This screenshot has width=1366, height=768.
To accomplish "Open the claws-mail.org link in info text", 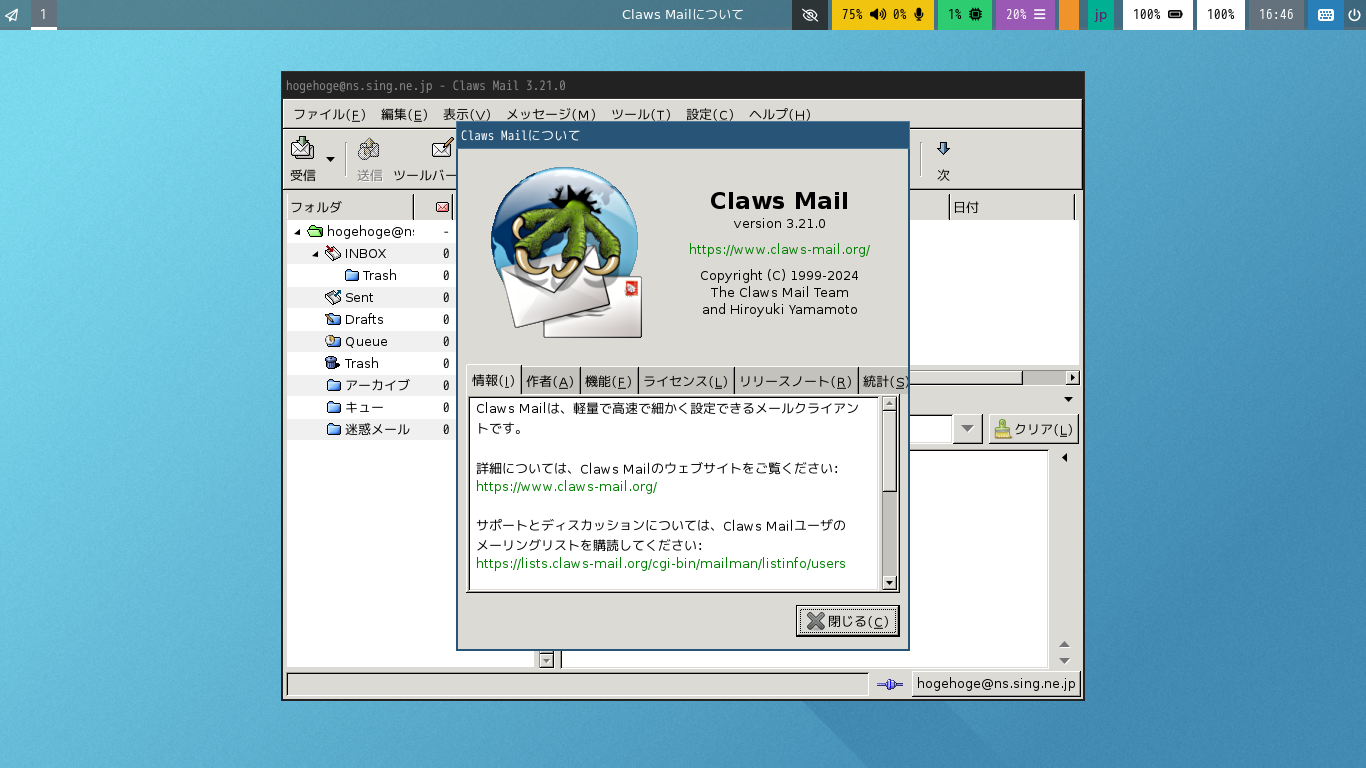I will point(566,487).
